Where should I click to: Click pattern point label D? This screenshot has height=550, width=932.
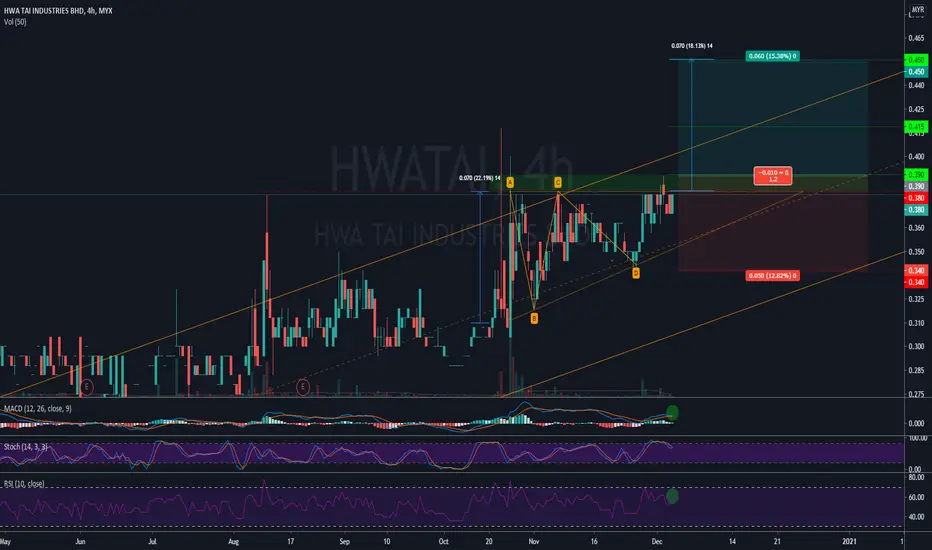[635, 273]
